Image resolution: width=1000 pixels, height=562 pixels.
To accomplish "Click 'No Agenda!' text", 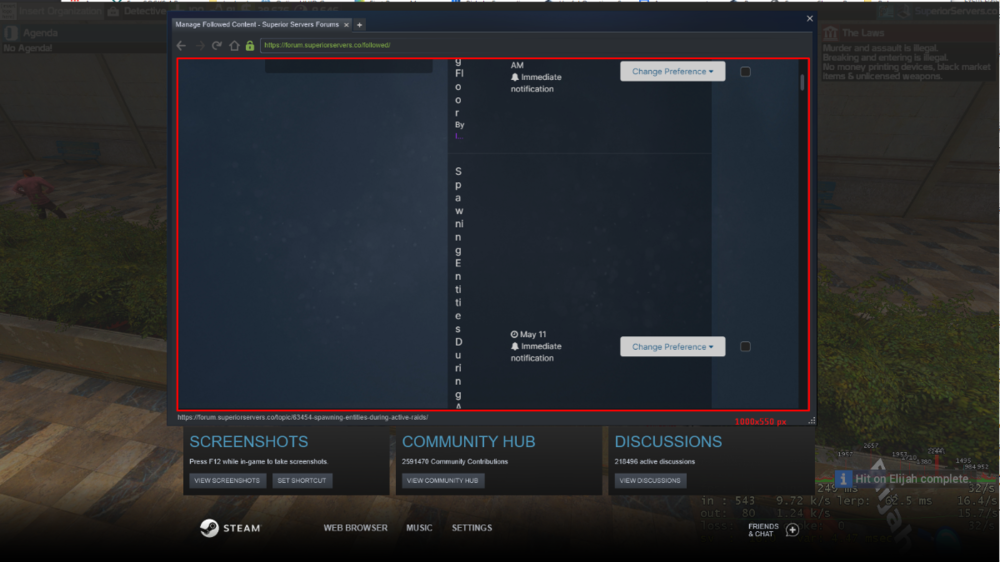I will click(x=28, y=48).
